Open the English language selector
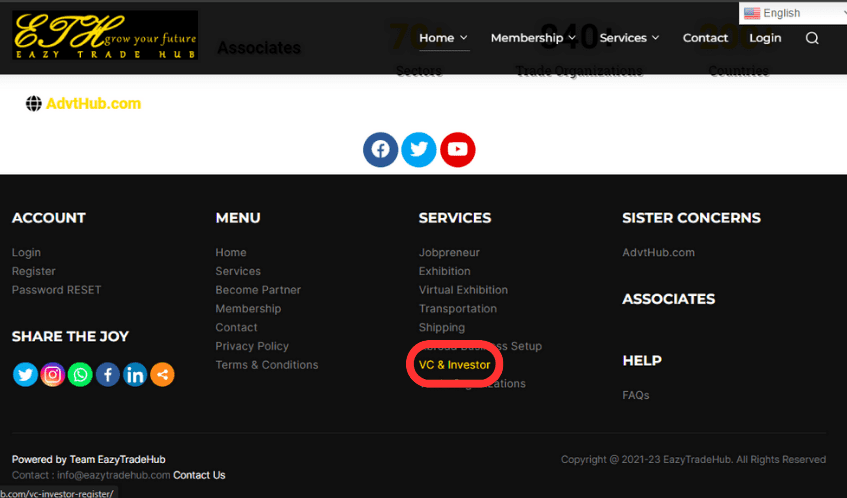The height and width of the screenshot is (498, 847). (792, 13)
